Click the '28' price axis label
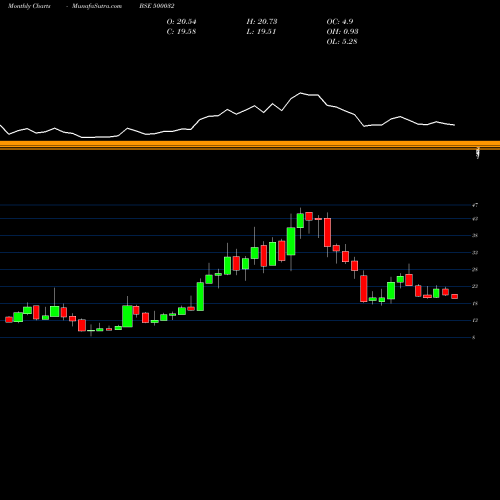The image size is (500, 500). (475, 269)
